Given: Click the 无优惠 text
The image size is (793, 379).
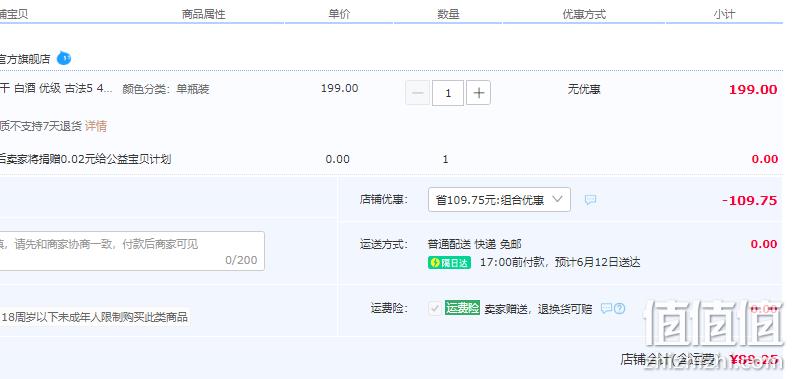Looking at the screenshot, I should 584,90.
